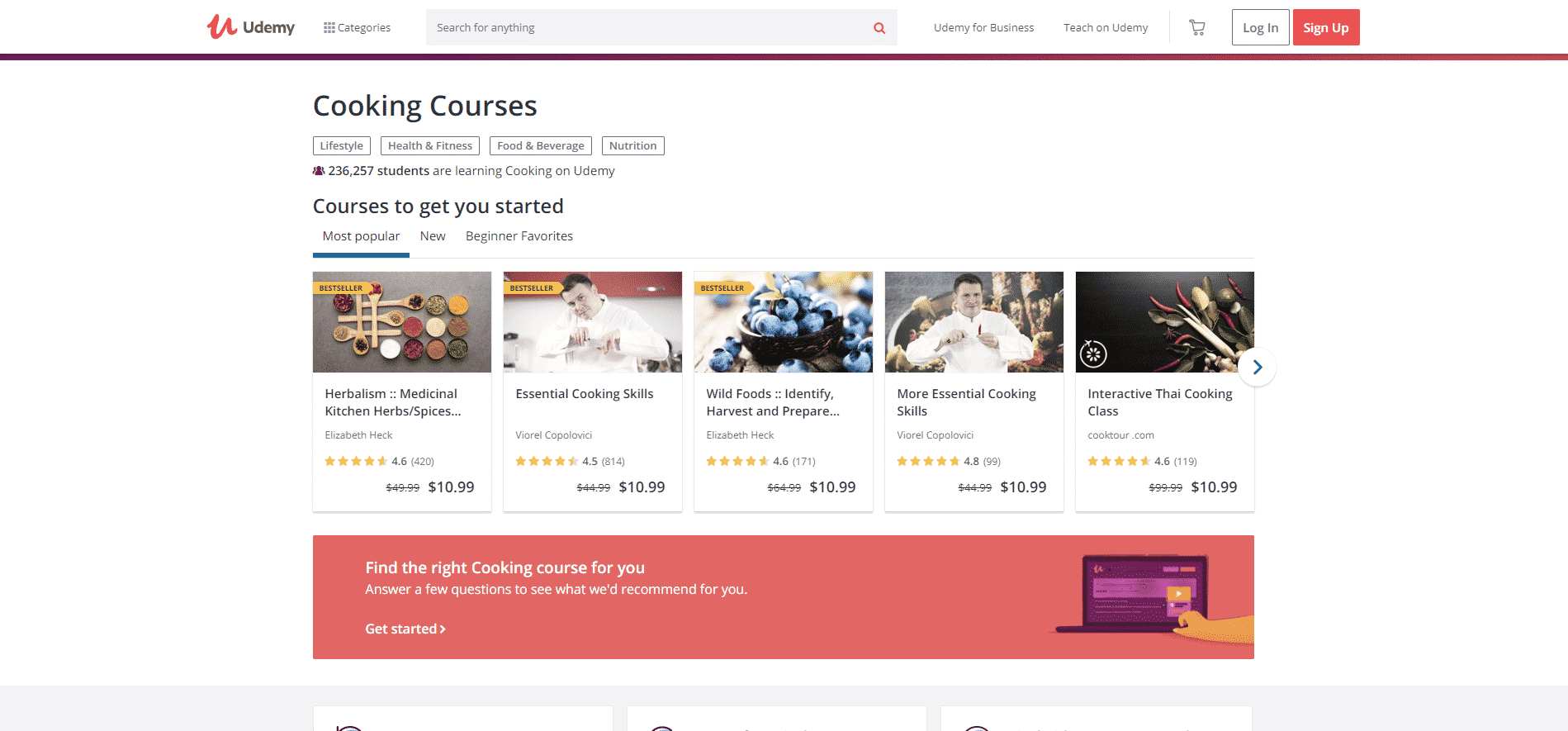Click More Essential Cooking Skills title
This screenshot has height=731, width=1568.
pyautogui.click(x=966, y=402)
